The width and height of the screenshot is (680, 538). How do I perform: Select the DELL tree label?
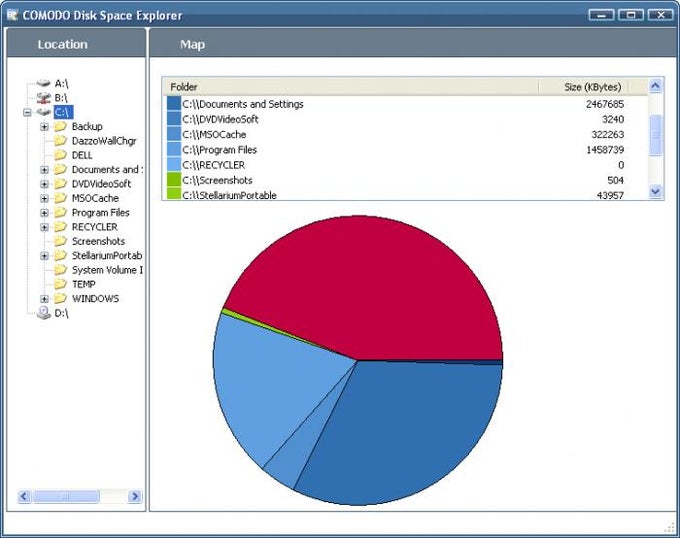coord(82,155)
